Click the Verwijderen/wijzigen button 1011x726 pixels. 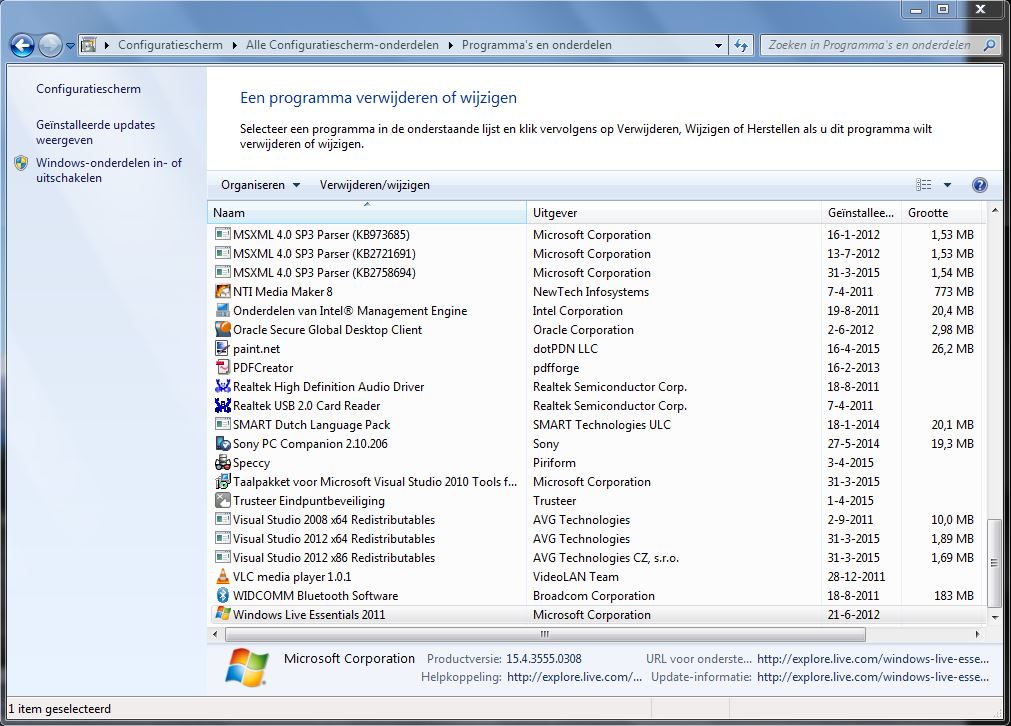click(x=375, y=185)
